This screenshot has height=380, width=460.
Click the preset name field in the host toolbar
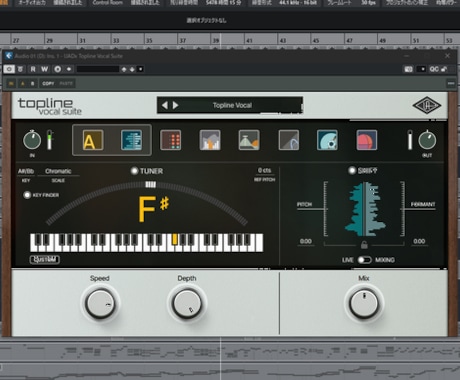(x=98, y=69)
